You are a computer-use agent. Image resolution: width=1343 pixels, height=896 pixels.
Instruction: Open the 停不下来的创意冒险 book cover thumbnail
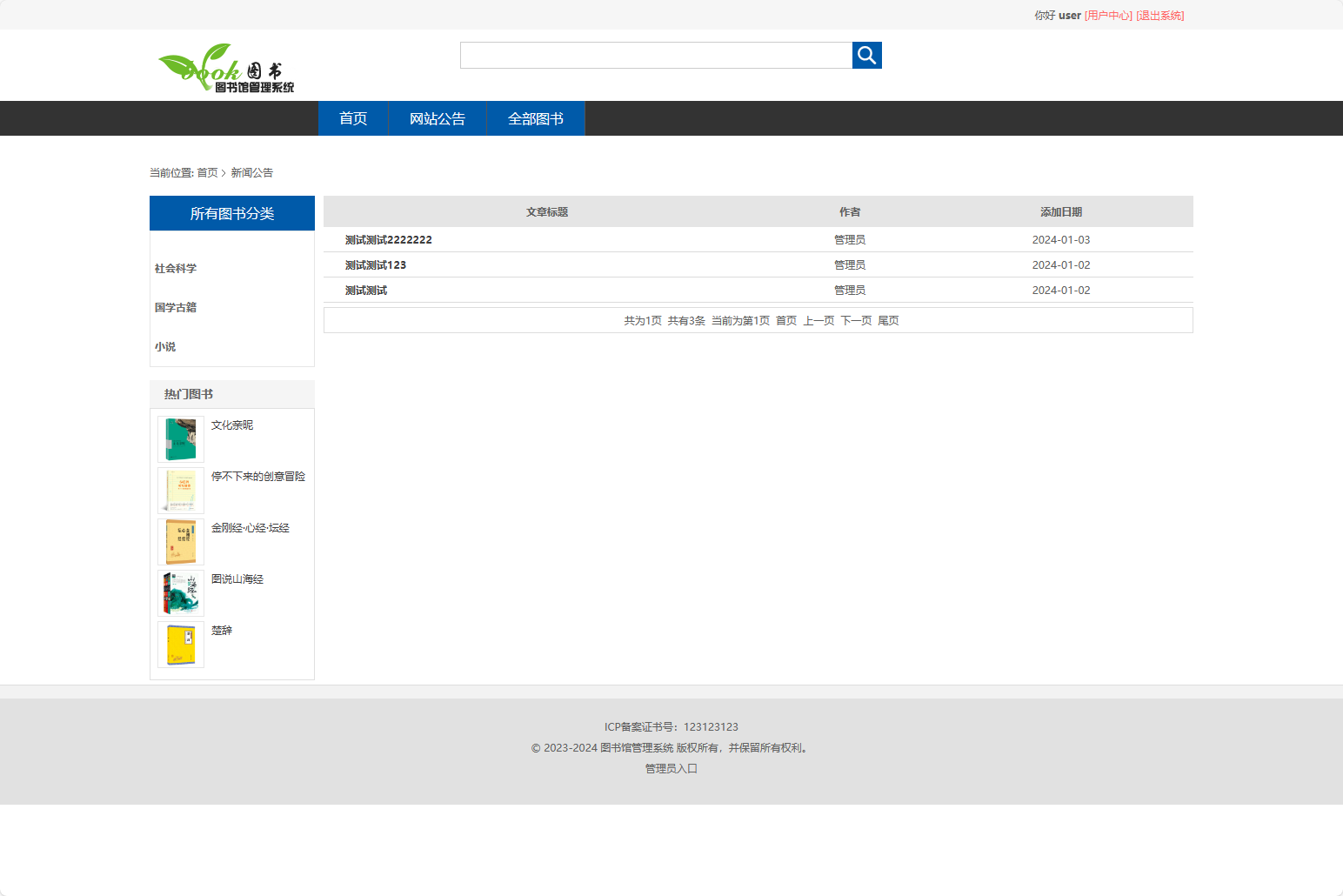(181, 491)
